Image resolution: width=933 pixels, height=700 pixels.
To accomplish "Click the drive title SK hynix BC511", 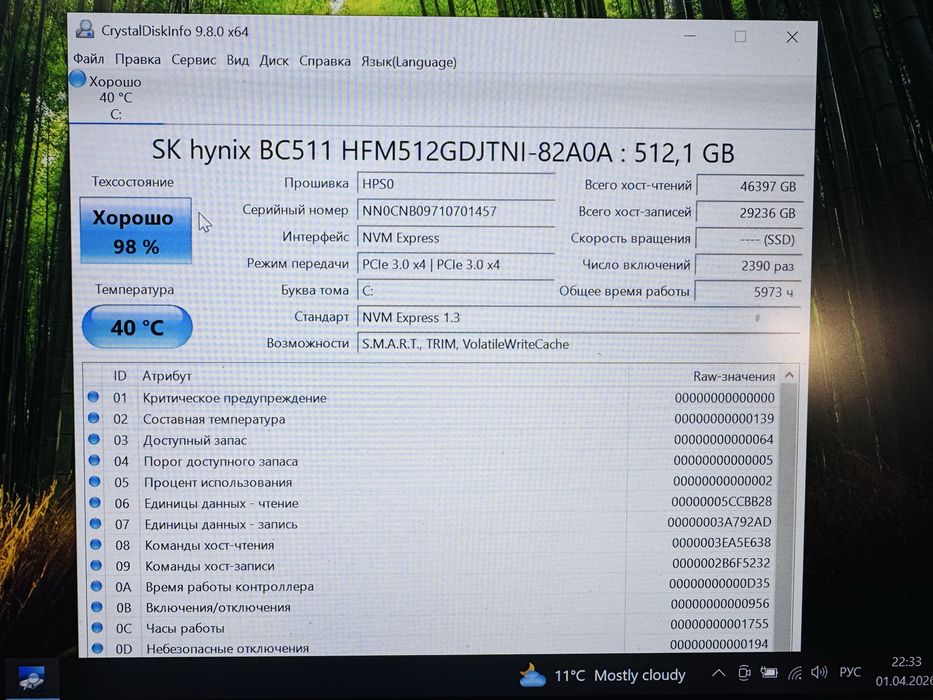I will point(442,152).
